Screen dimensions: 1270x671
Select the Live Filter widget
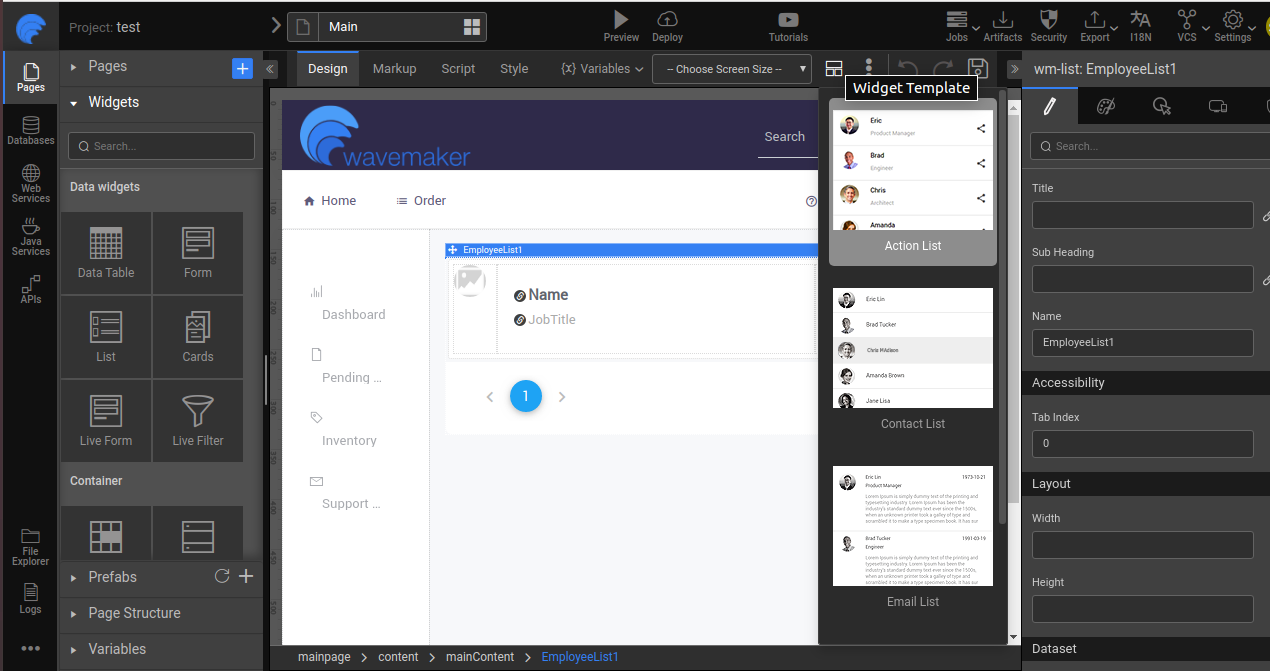198,421
